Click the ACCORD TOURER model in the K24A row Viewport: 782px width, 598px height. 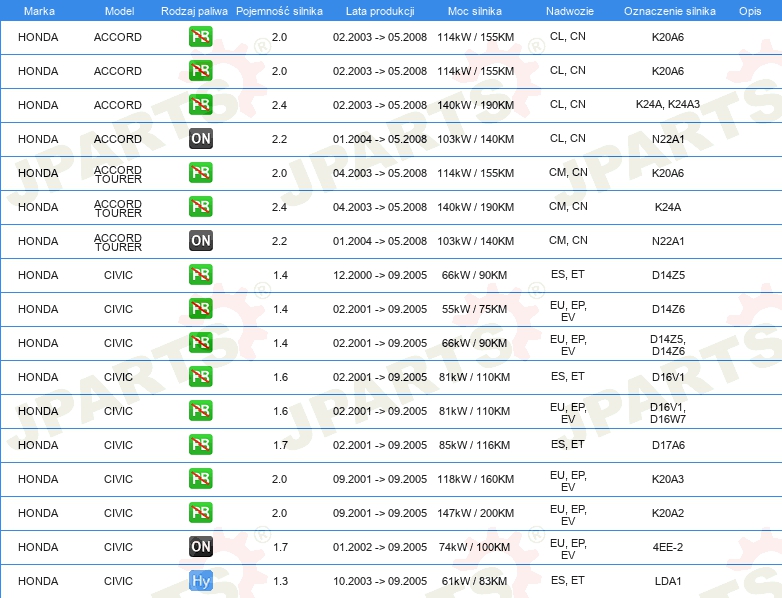click(x=118, y=208)
